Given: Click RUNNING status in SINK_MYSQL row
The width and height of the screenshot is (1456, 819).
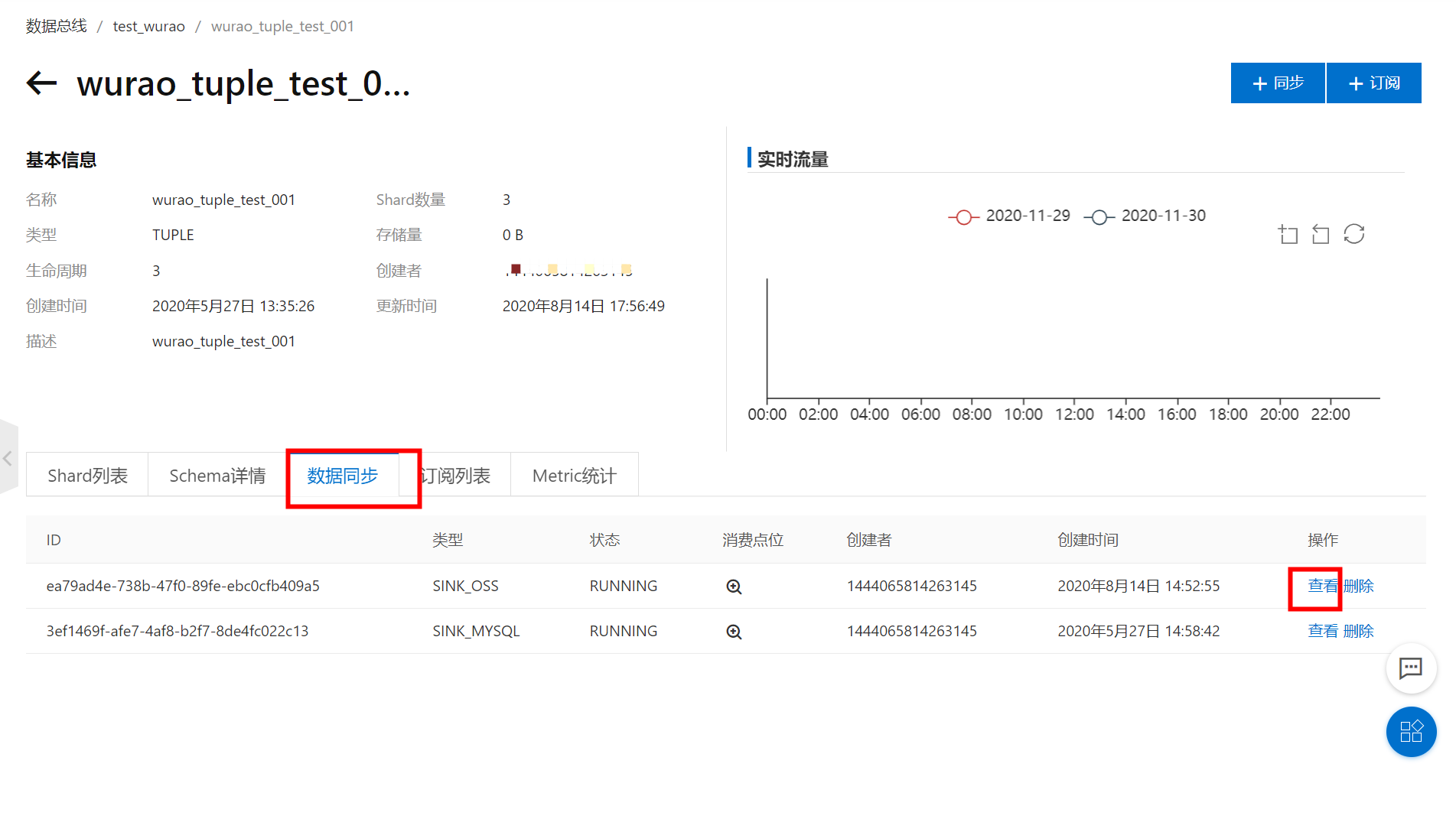Looking at the screenshot, I should pos(624,631).
